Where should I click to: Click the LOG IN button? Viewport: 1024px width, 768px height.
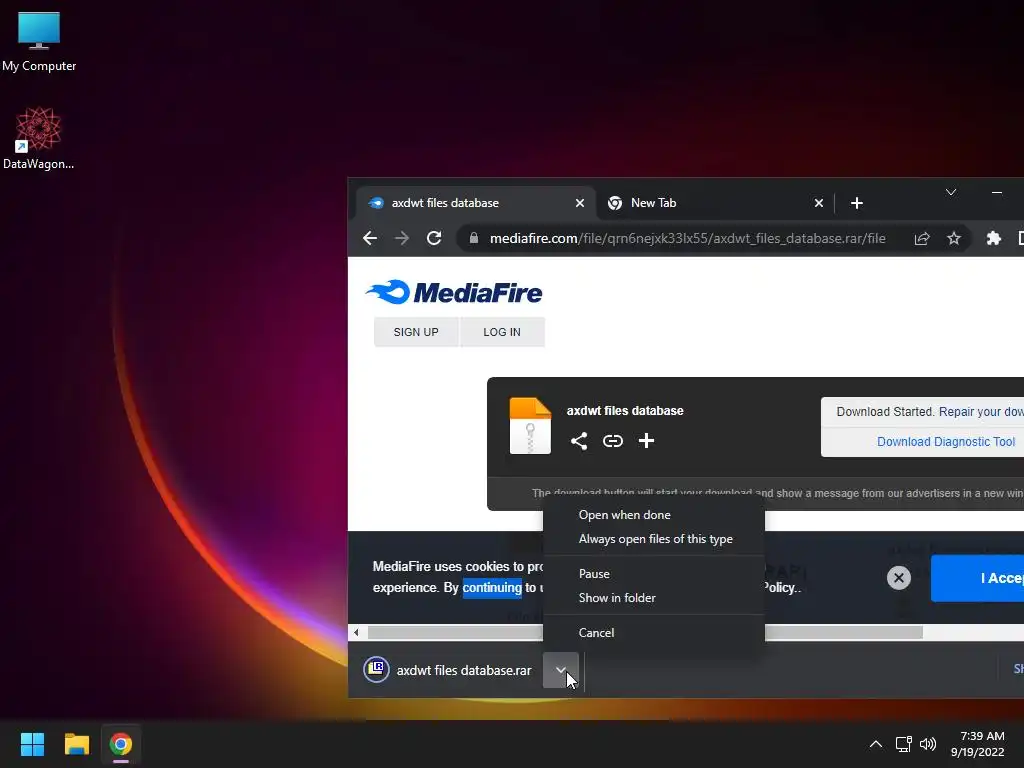[x=502, y=332]
